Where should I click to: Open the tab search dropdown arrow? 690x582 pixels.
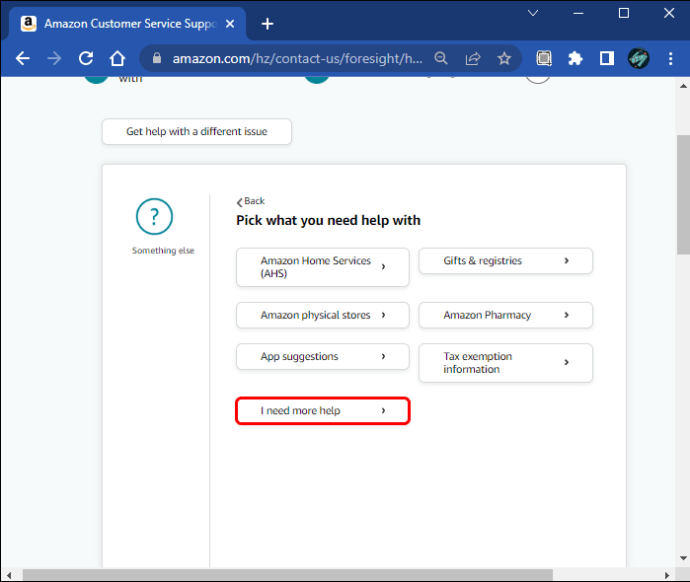(533, 13)
